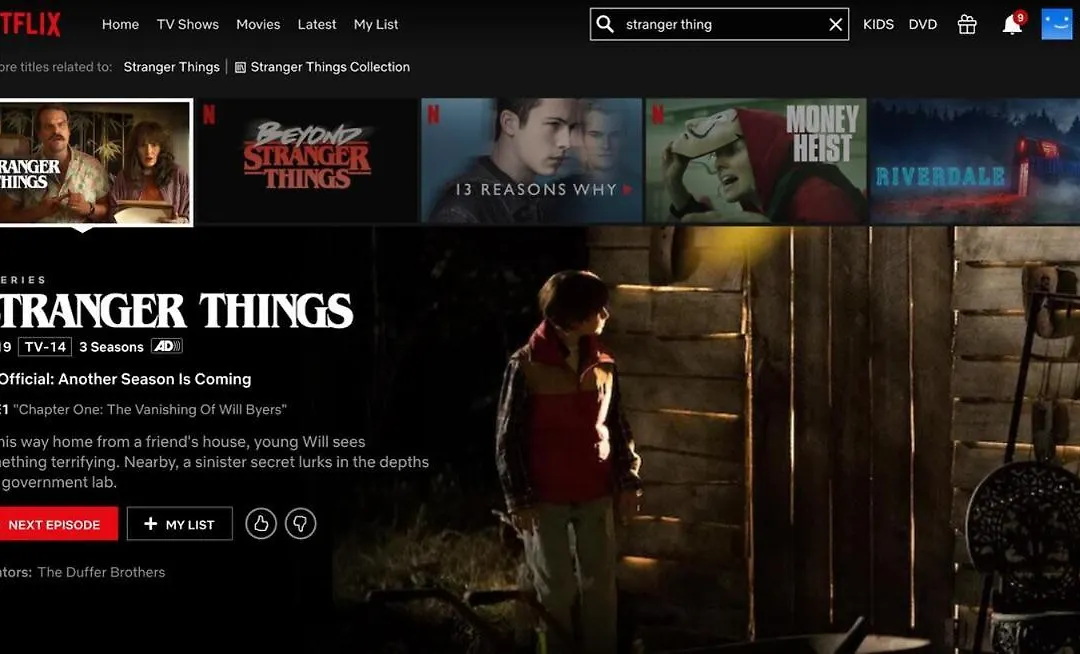Click the large Stranger Things title
The width and height of the screenshot is (1080, 654).
(176, 310)
